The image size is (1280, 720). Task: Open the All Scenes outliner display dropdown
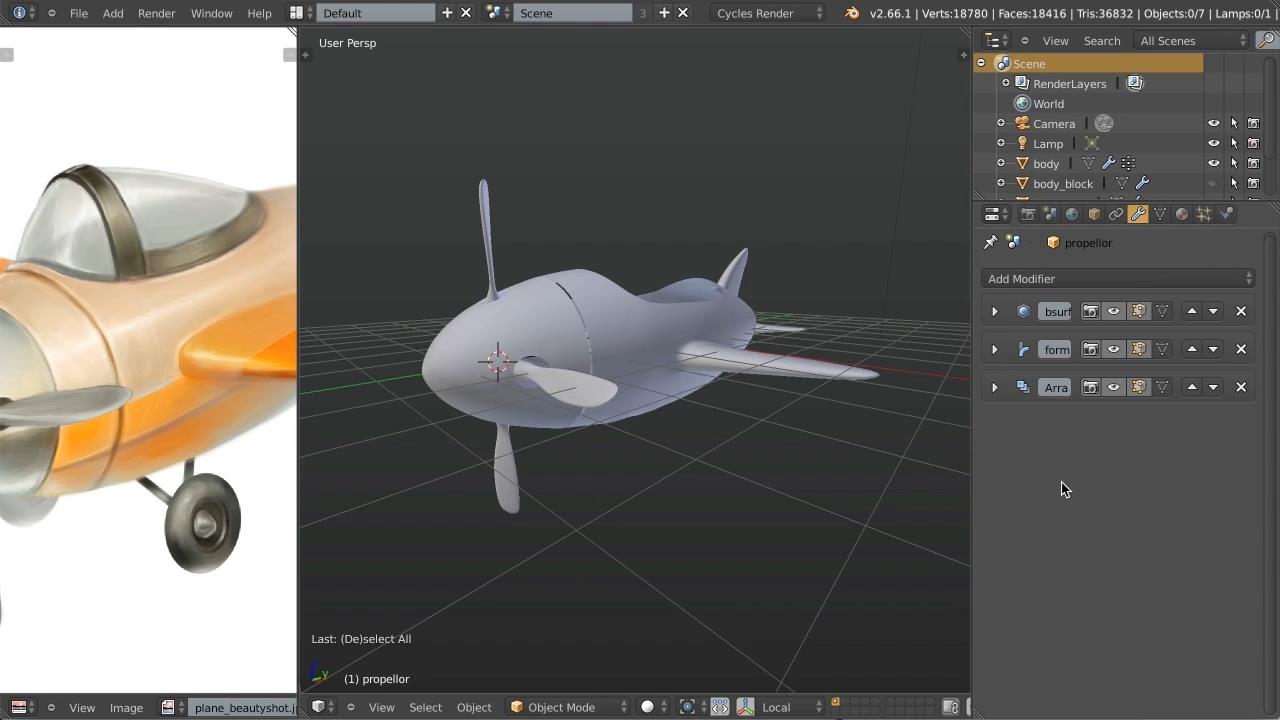[x=1194, y=41]
